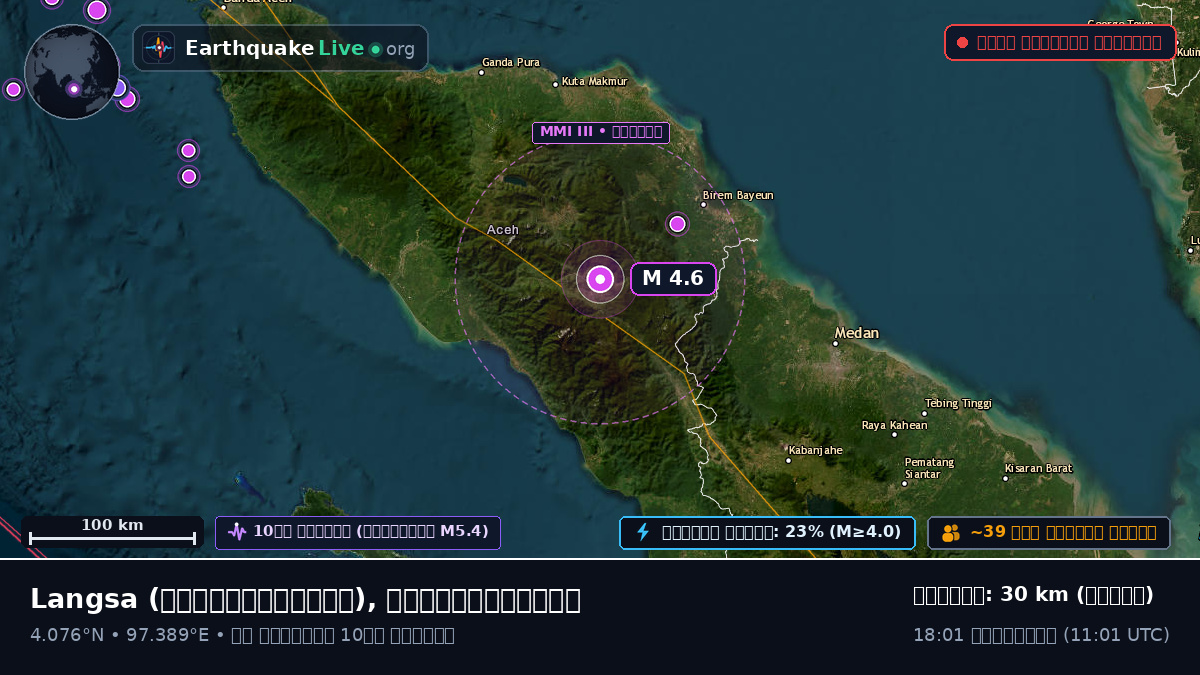This screenshot has width=1200, height=675.
Task: Click the Kuta Makmur town label
Action: point(595,82)
